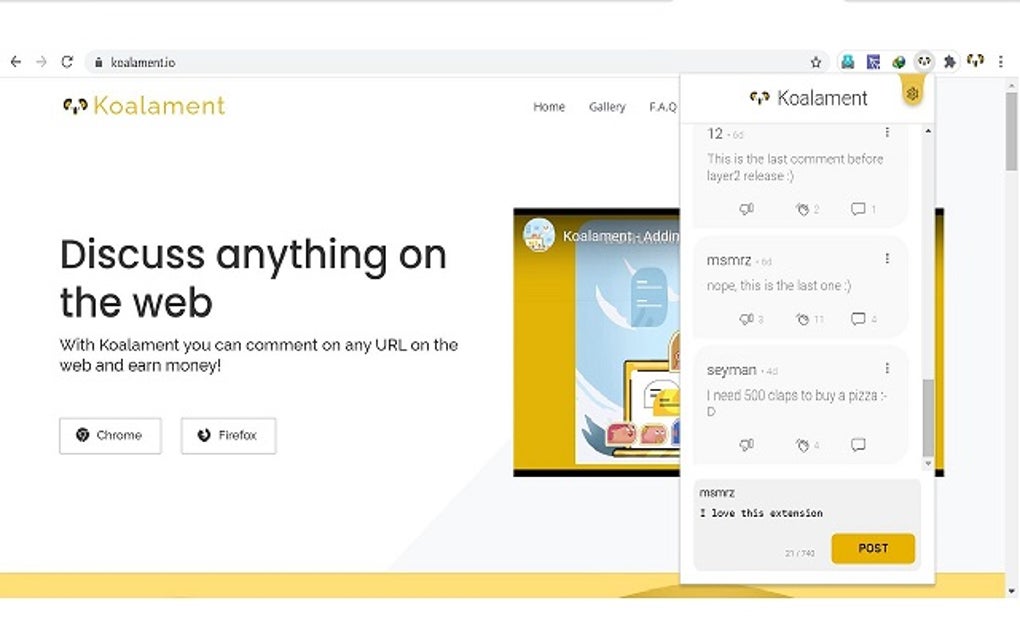1020x638 pixels.
Task: Click the address bar URL koalament.io
Action: [142, 62]
